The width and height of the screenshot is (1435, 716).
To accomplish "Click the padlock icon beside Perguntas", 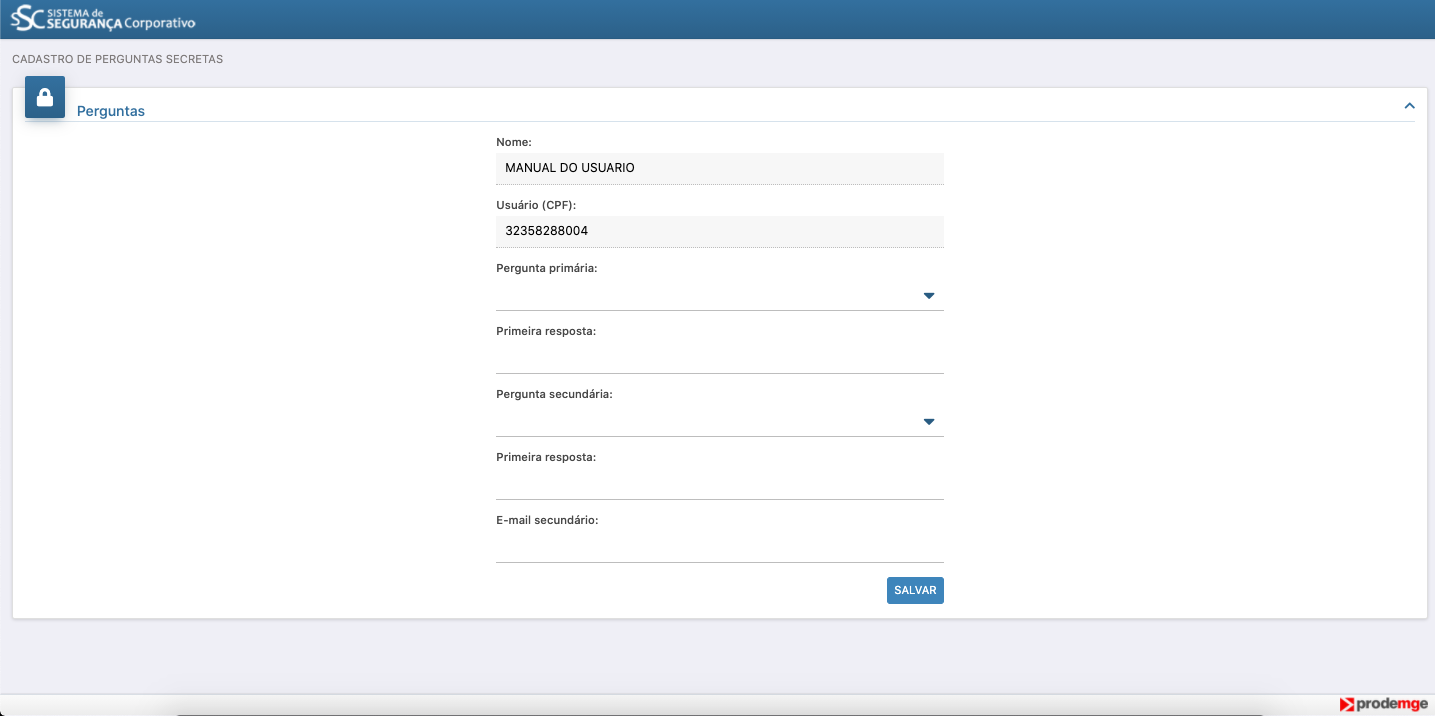I will click(45, 97).
